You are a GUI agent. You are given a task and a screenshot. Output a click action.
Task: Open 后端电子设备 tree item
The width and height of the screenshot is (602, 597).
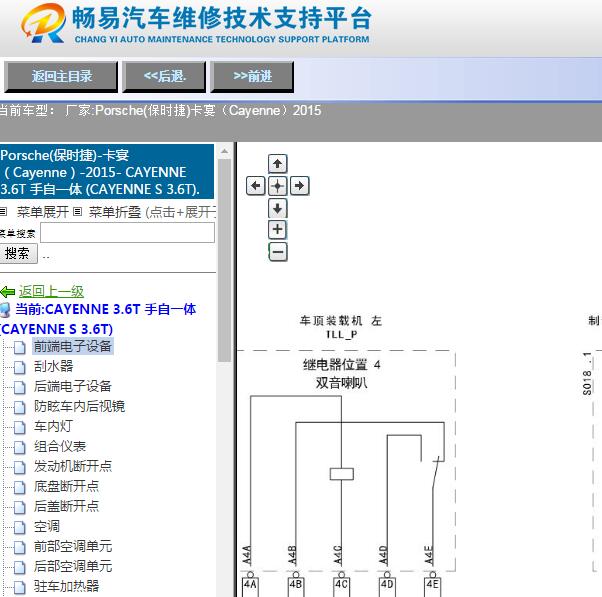tap(73, 386)
